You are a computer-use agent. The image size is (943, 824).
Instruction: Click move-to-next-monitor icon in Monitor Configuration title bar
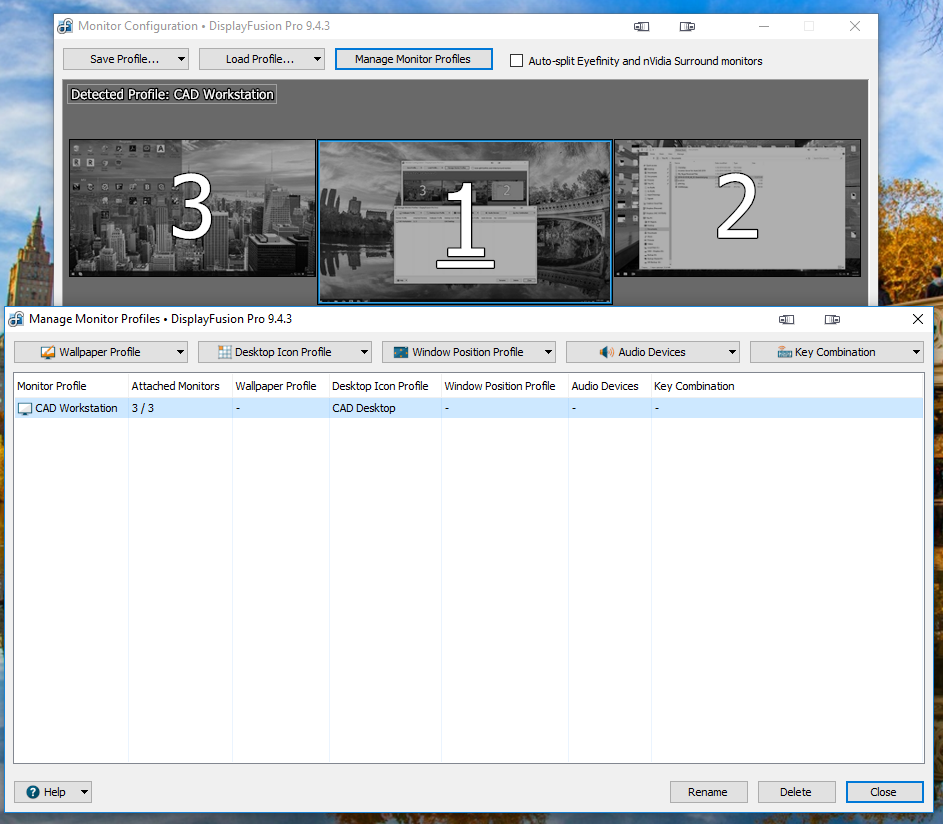[x=641, y=27]
